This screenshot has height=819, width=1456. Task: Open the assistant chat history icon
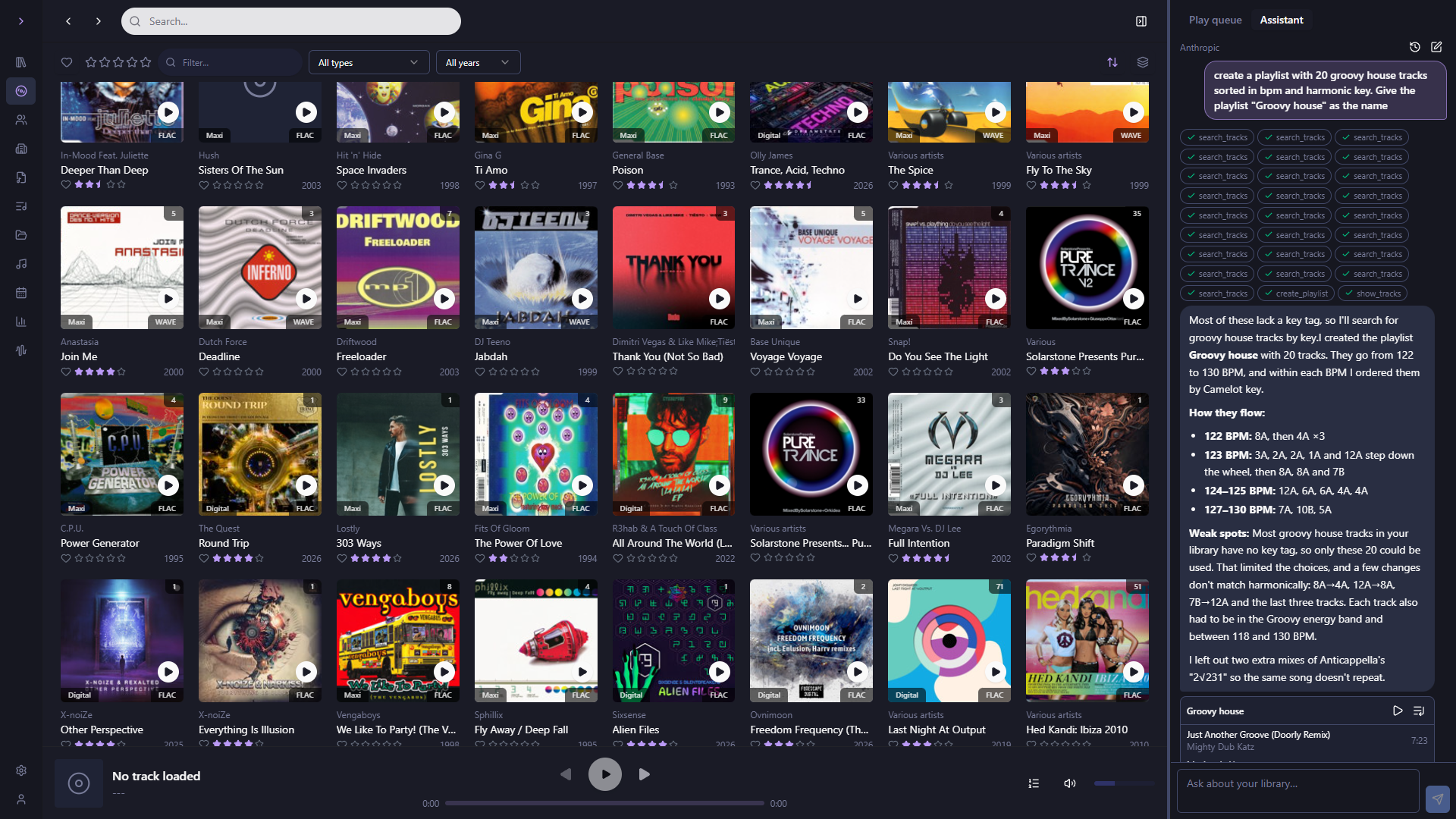1415,47
